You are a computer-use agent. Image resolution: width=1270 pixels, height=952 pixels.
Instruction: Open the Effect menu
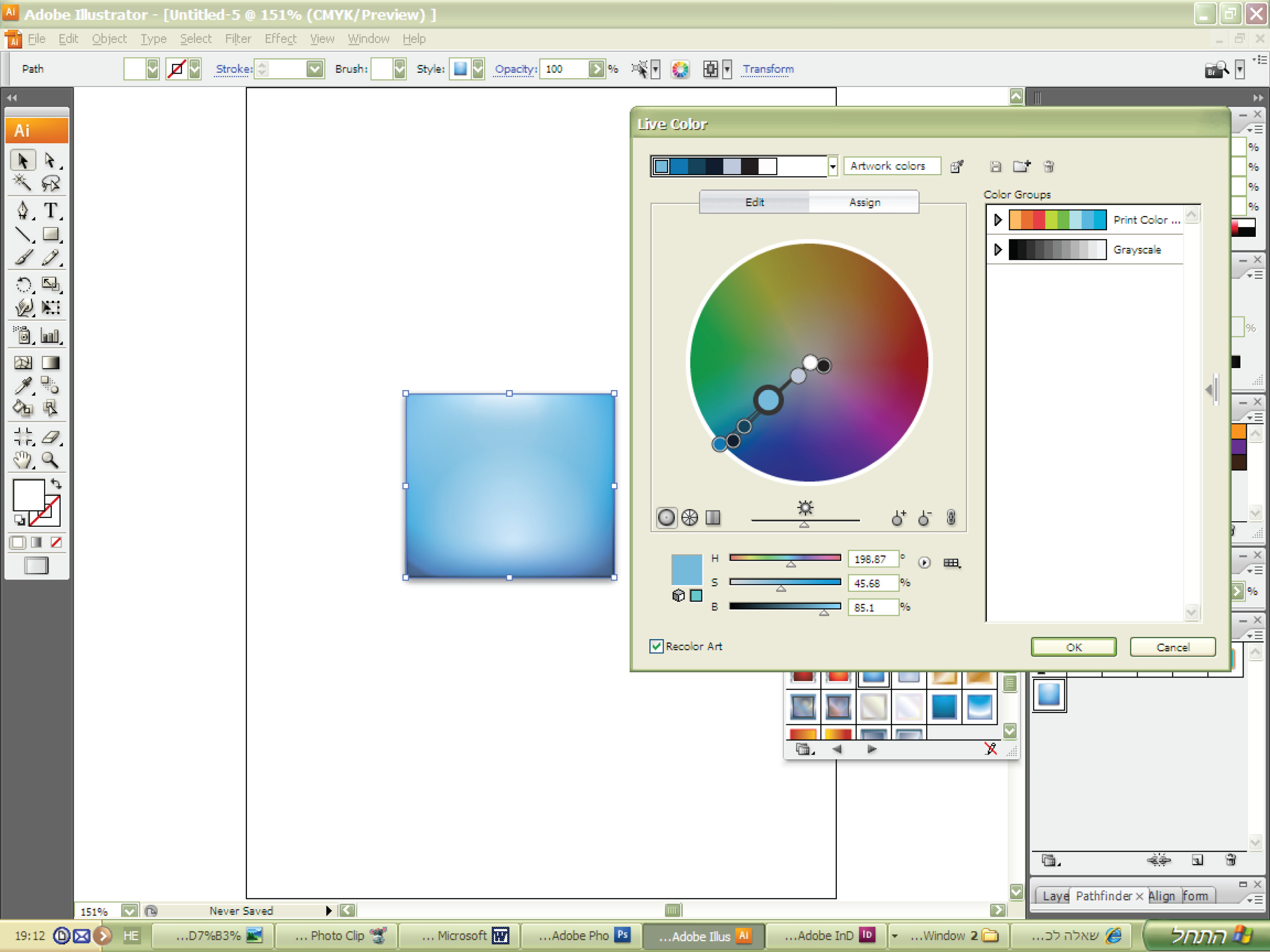pyautogui.click(x=280, y=39)
